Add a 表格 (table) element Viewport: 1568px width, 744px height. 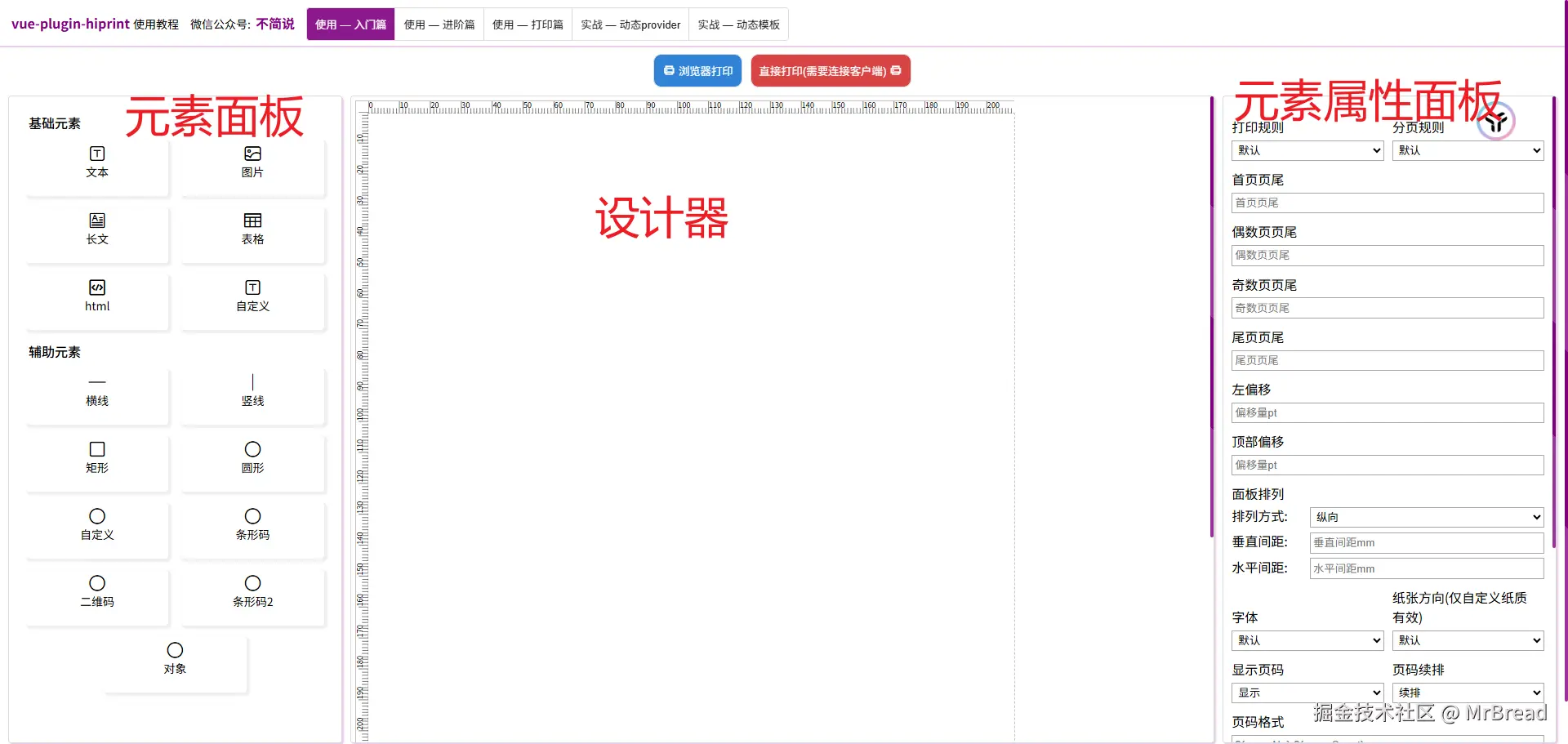click(252, 231)
